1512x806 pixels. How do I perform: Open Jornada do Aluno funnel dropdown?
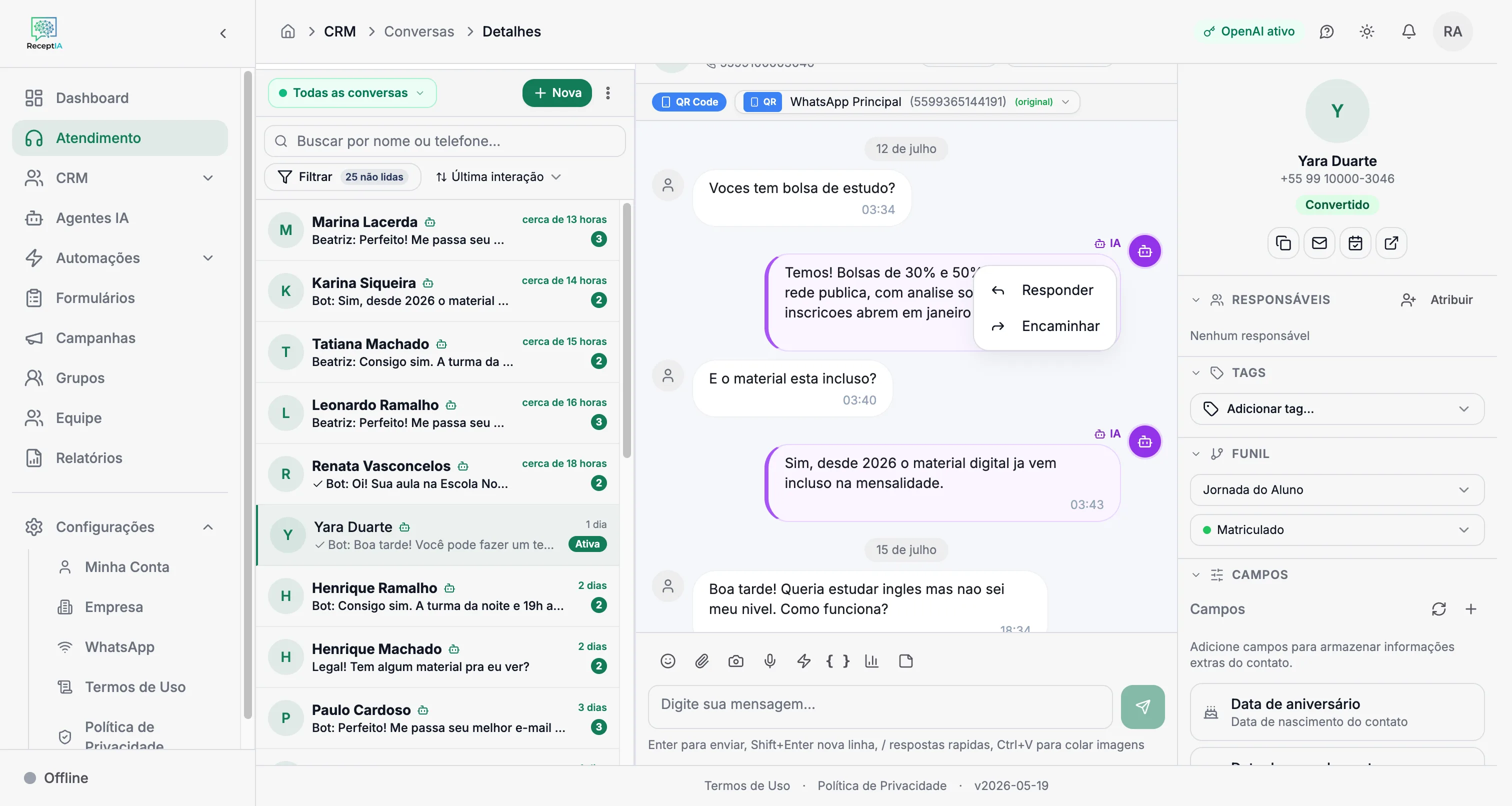pyautogui.click(x=1336, y=490)
